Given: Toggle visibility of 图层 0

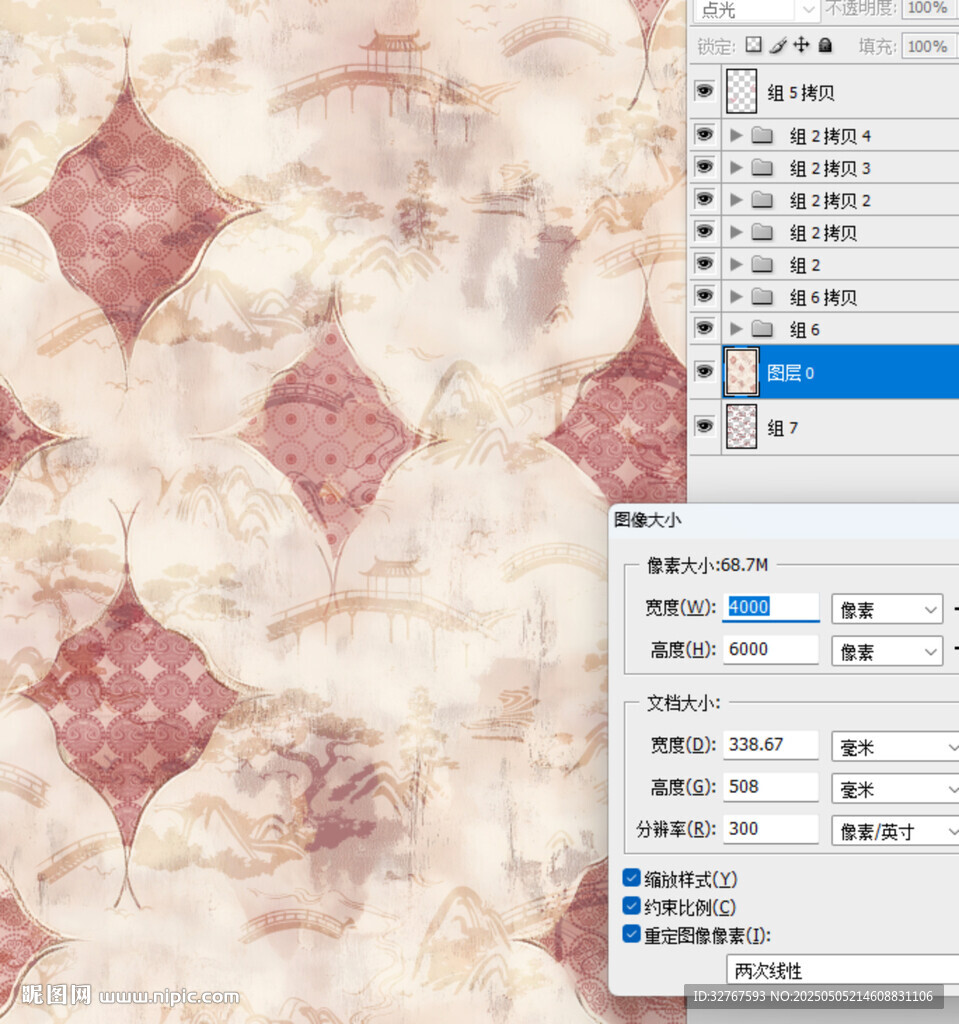Looking at the screenshot, I should (x=705, y=372).
